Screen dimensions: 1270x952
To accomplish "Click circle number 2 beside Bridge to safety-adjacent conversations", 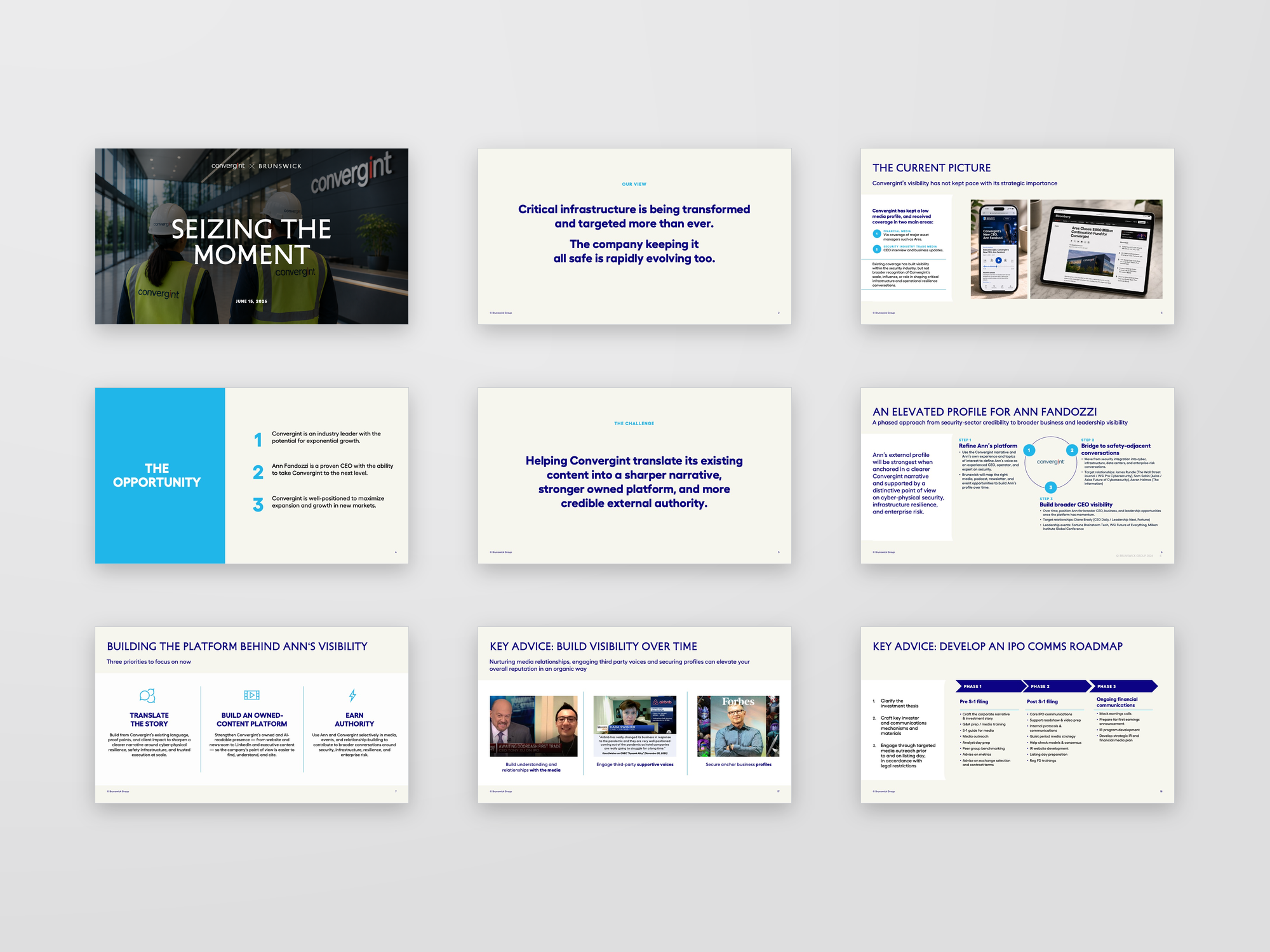I will coord(1072,450).
